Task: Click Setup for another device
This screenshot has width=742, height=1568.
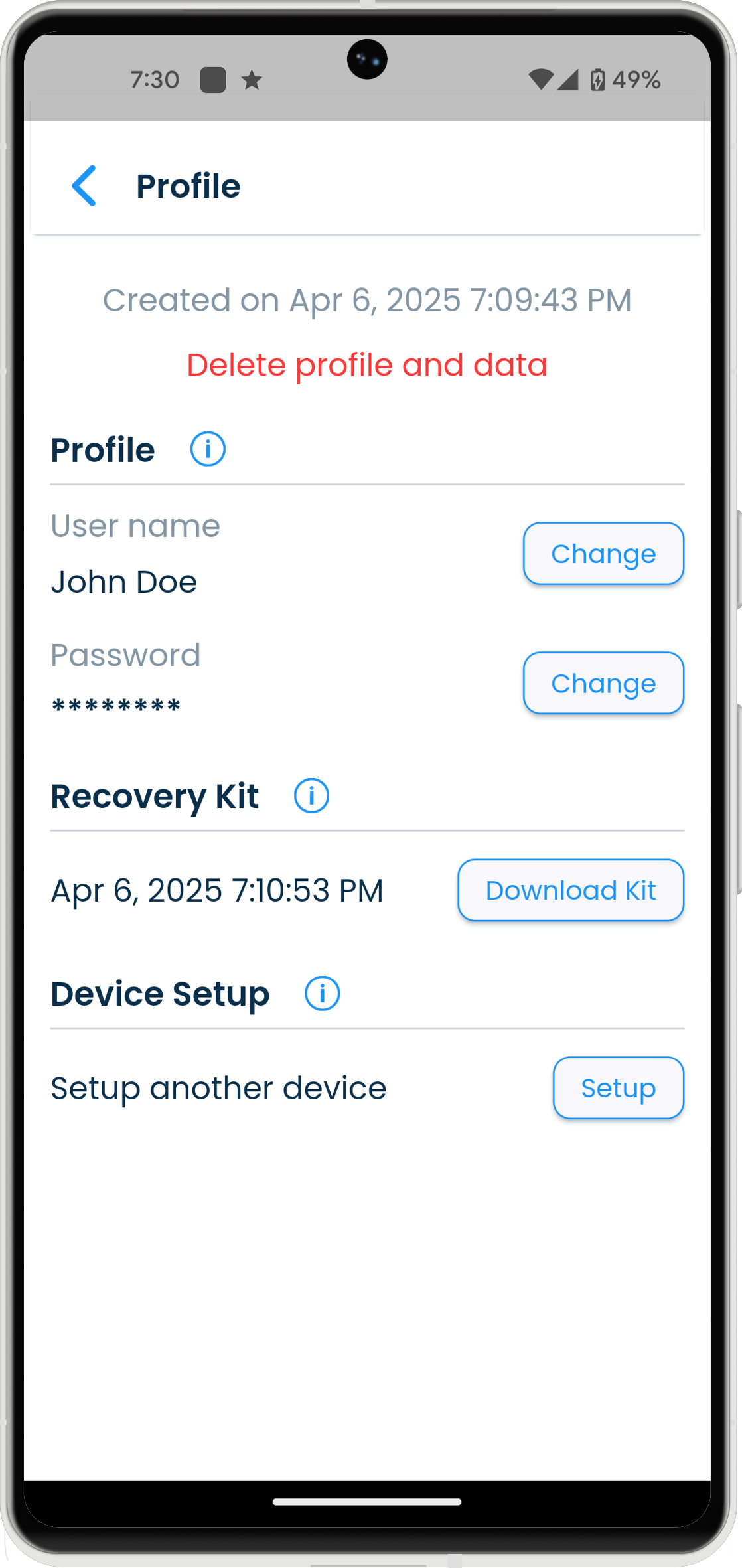Action: [x=619, y=1088]
